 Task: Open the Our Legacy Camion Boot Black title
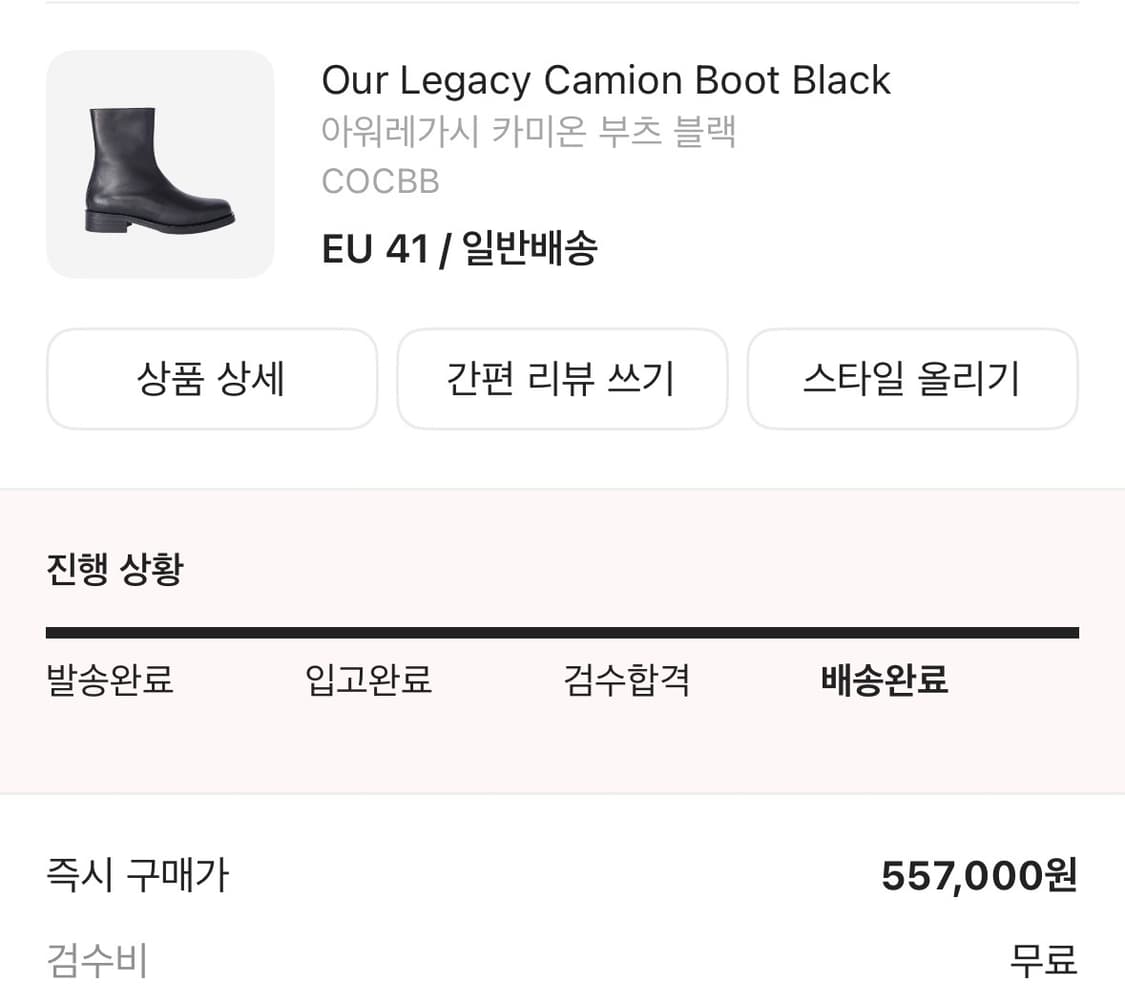[x=605, y=80]
